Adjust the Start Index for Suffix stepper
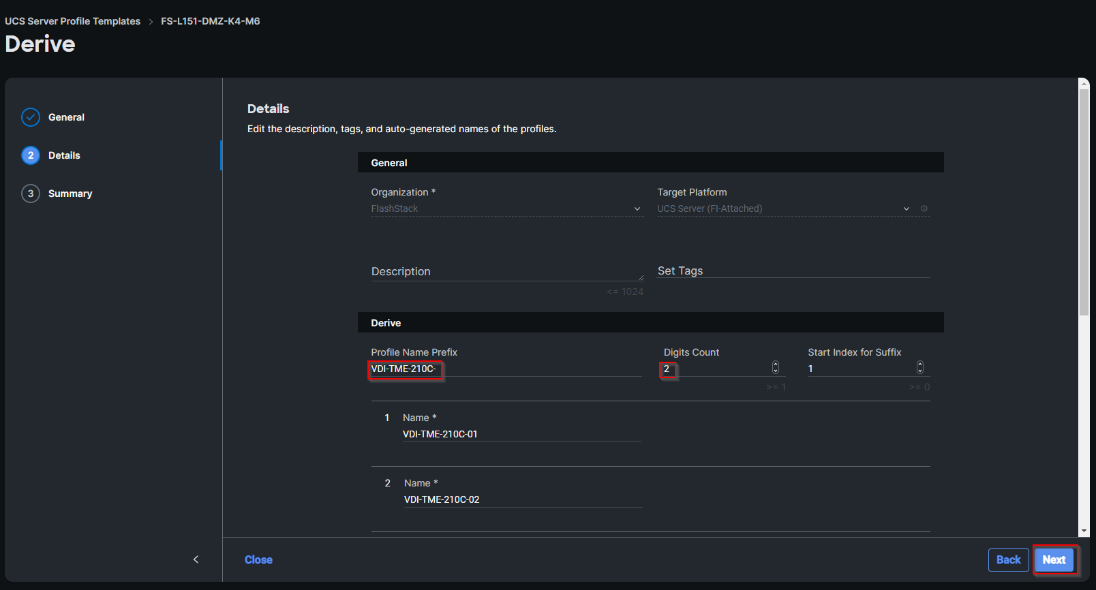This screenshot has height=590, width=1096. 920,368
